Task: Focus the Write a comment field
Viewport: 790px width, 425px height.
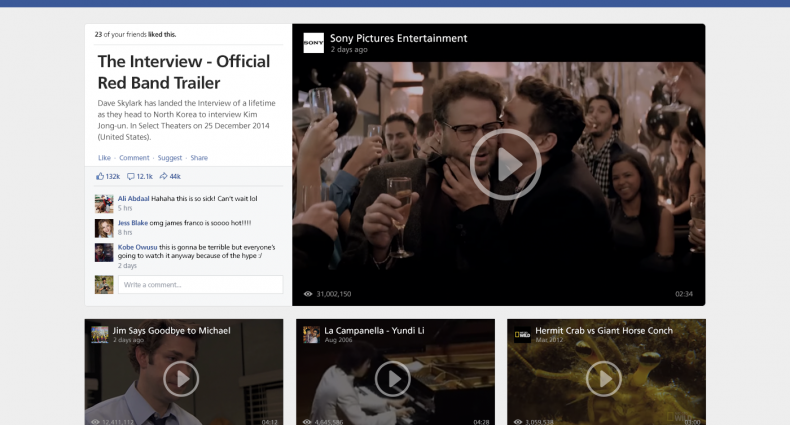Action: (200, 285)
